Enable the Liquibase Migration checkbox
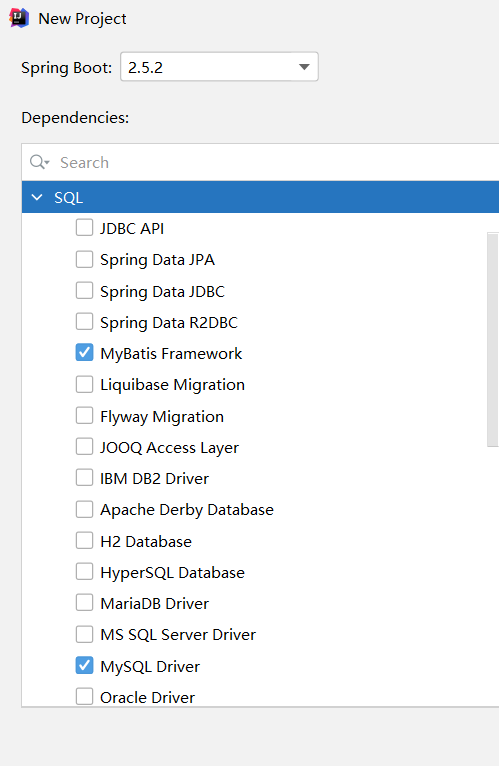This screenshot has height=766, width=499. pos(85,384)
